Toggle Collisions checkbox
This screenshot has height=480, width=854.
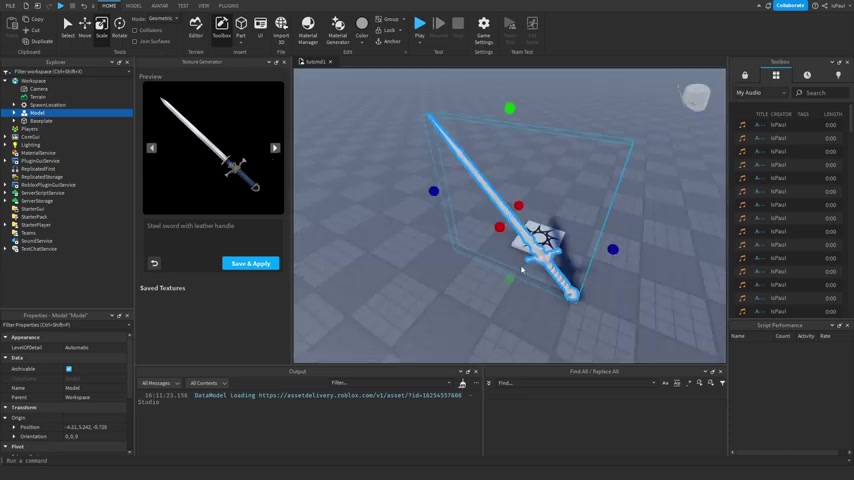coord(135,31)
